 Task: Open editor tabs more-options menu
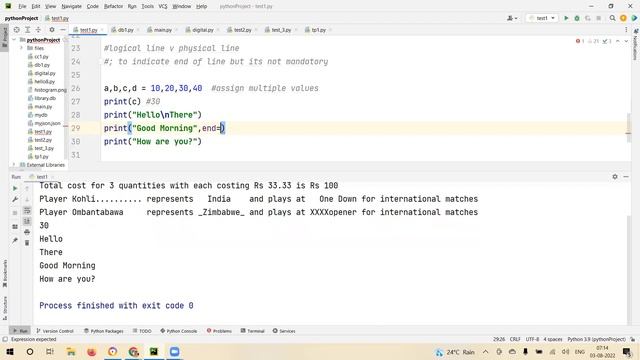pyautogui.click(x=626, y=30)
